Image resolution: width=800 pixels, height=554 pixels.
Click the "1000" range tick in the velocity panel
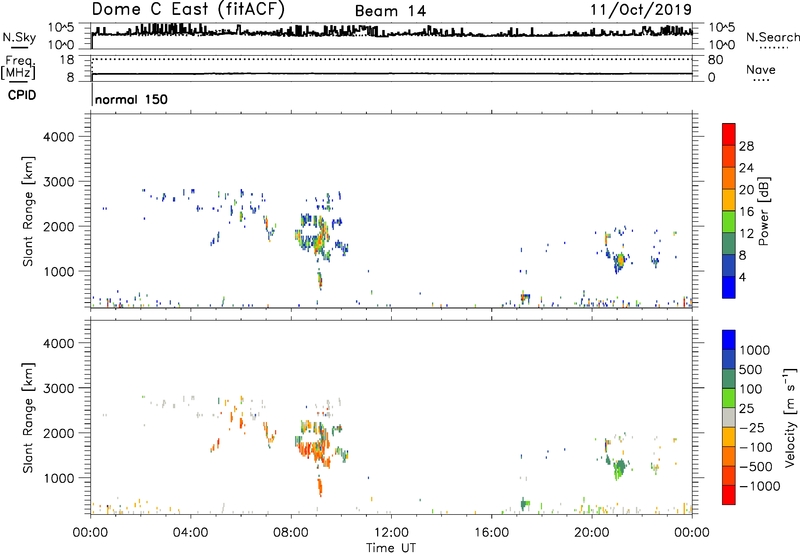coord(59,478)
